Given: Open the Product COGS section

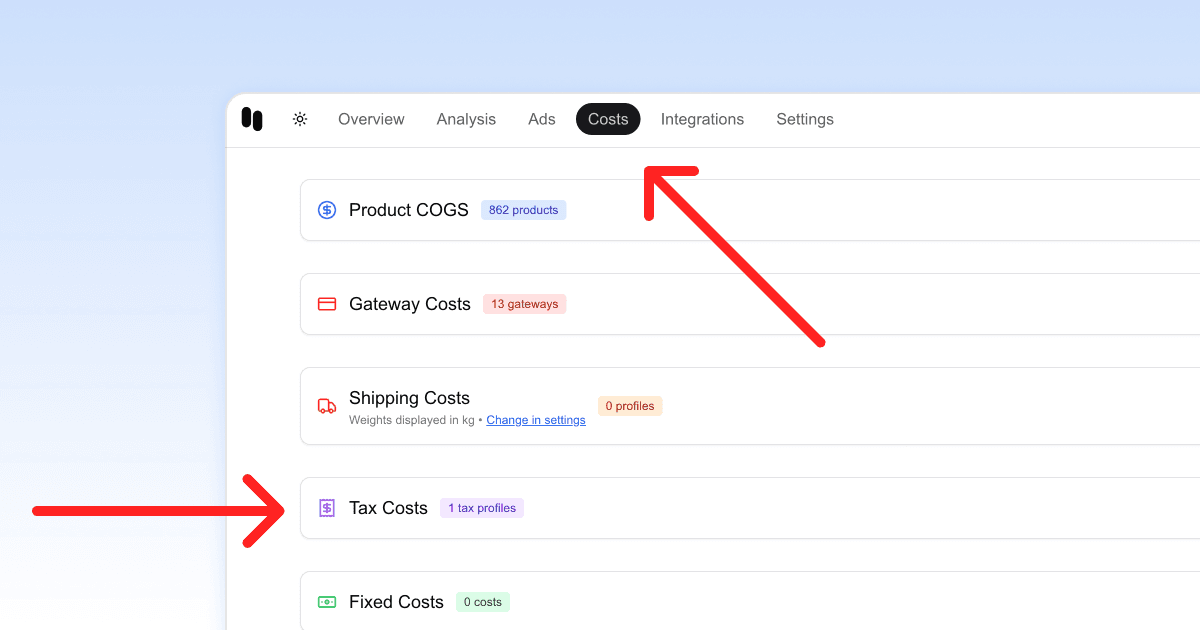Looking at the screenshot, I should [x=409, y=209].
